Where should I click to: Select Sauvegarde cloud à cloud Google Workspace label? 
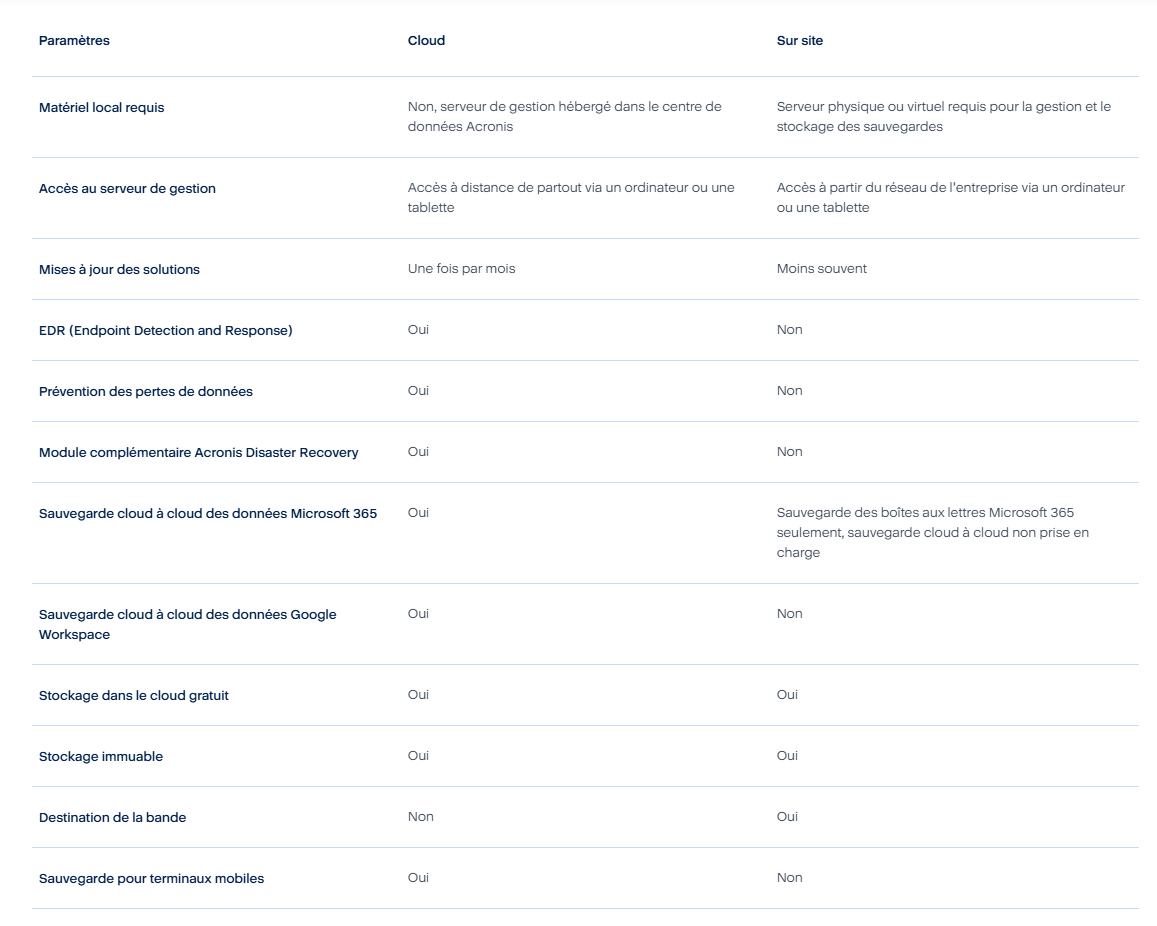pos(188,624)
